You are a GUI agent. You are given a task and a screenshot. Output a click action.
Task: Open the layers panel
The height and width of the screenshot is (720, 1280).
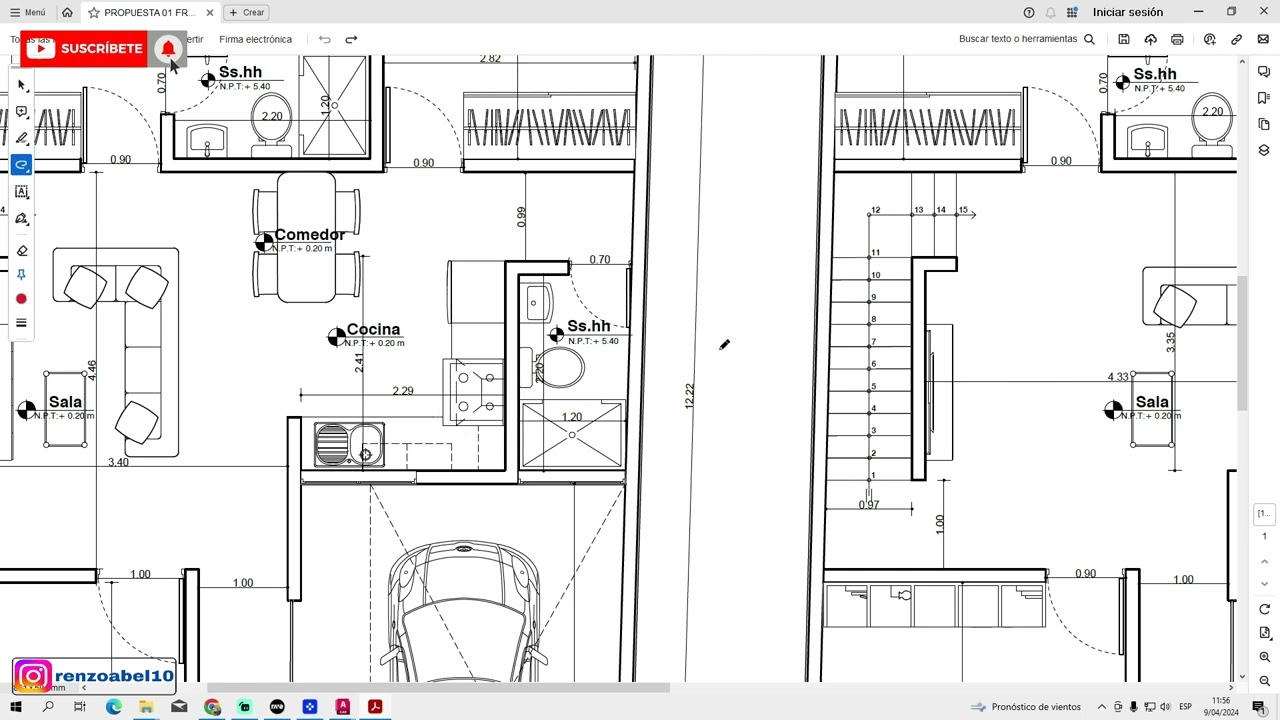click(x=1264, y=150)
